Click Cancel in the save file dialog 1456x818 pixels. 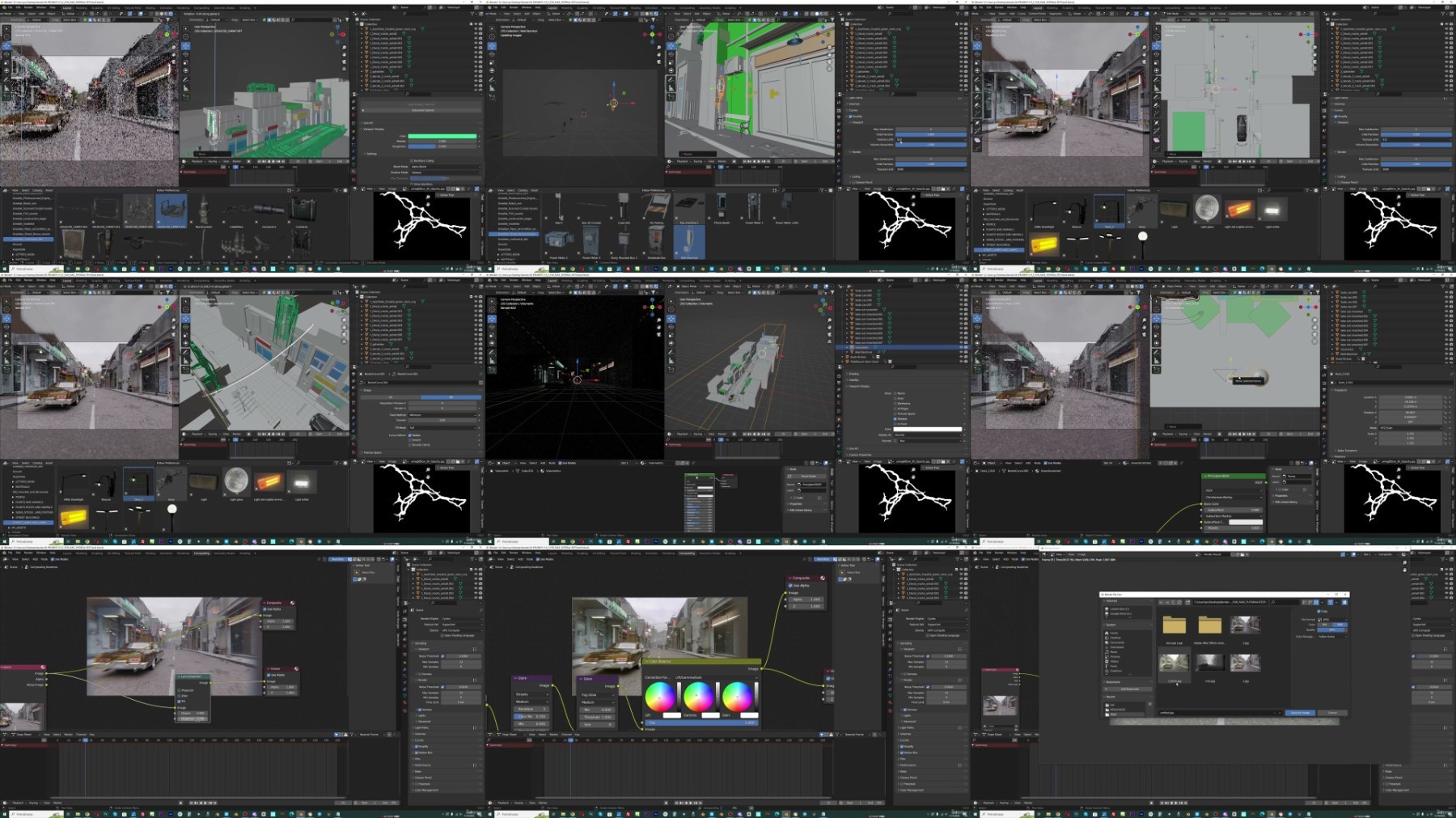1331,713
